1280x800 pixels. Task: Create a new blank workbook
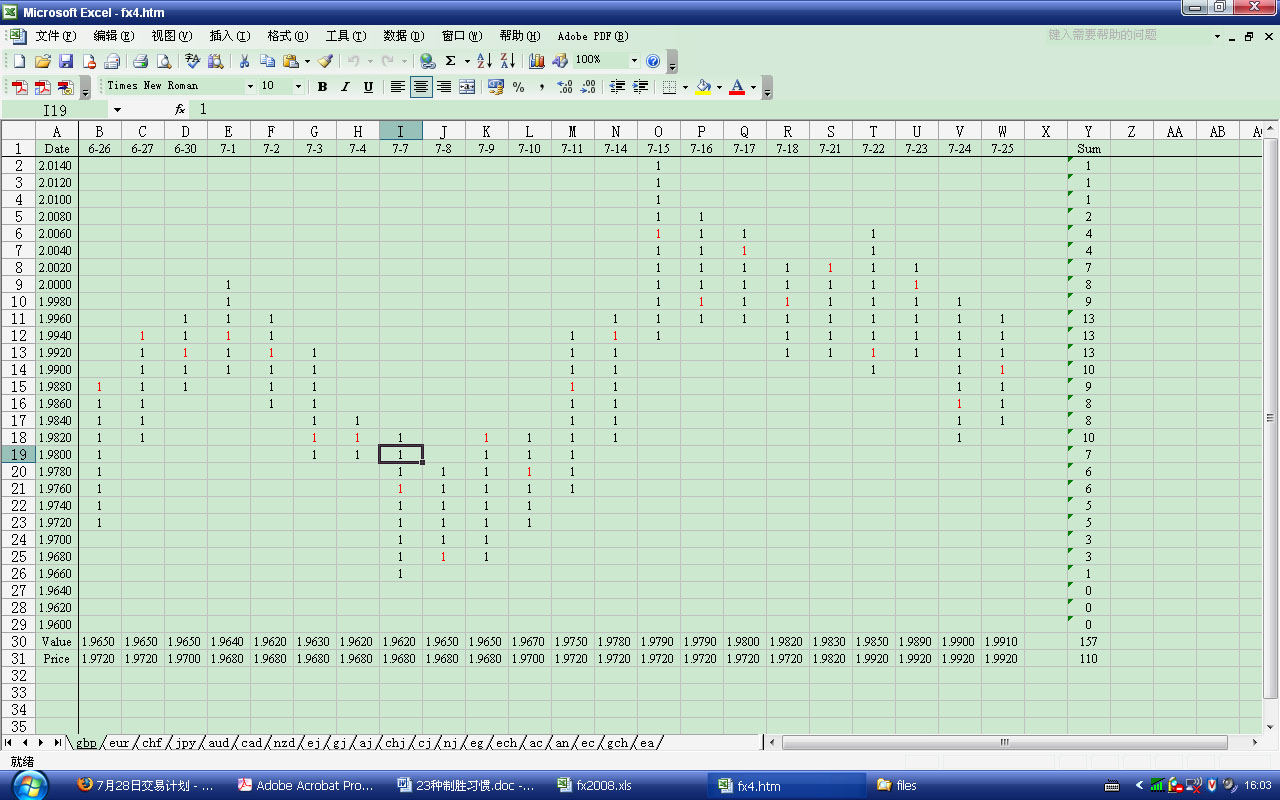19,61
